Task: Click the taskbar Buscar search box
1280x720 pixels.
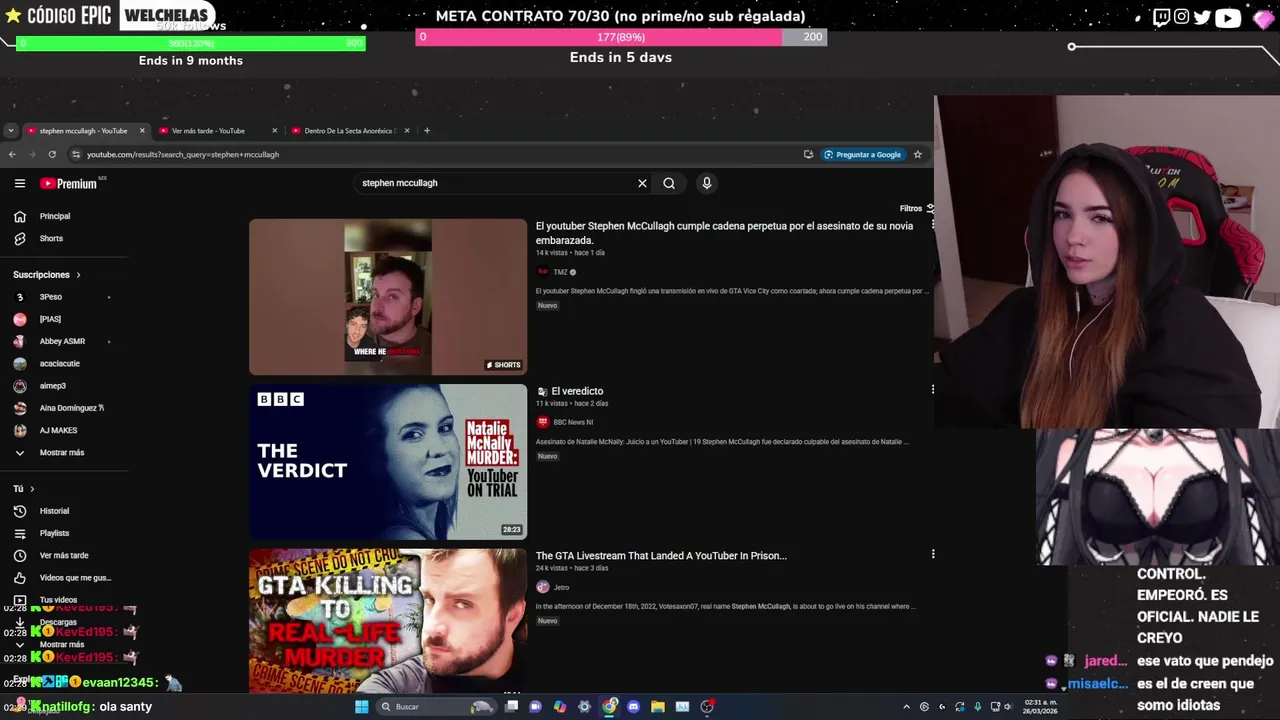Action: [436, 706]
